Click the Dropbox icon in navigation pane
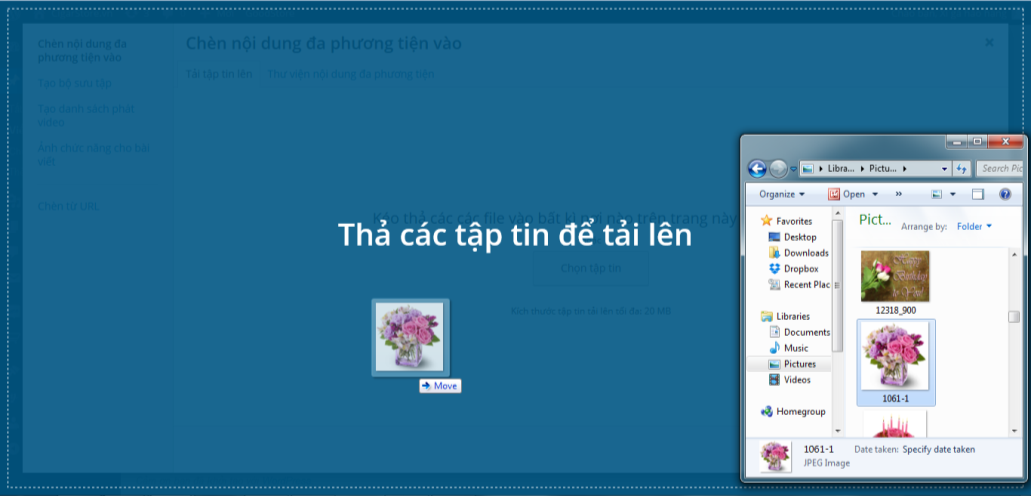 (775, 268)
